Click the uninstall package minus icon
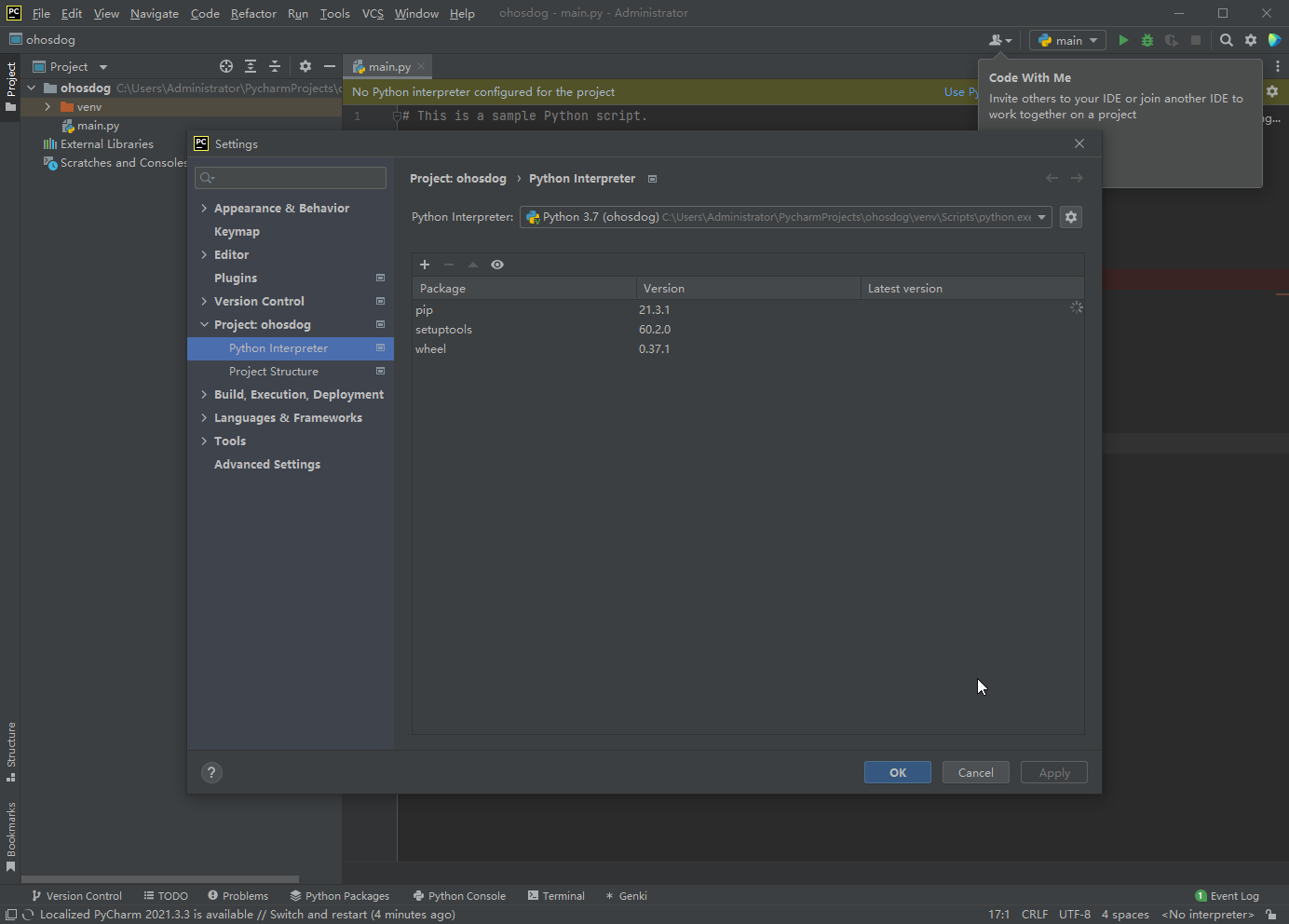Image resolution: width=1289 pixels, height=924 pixels. [449, 265]
